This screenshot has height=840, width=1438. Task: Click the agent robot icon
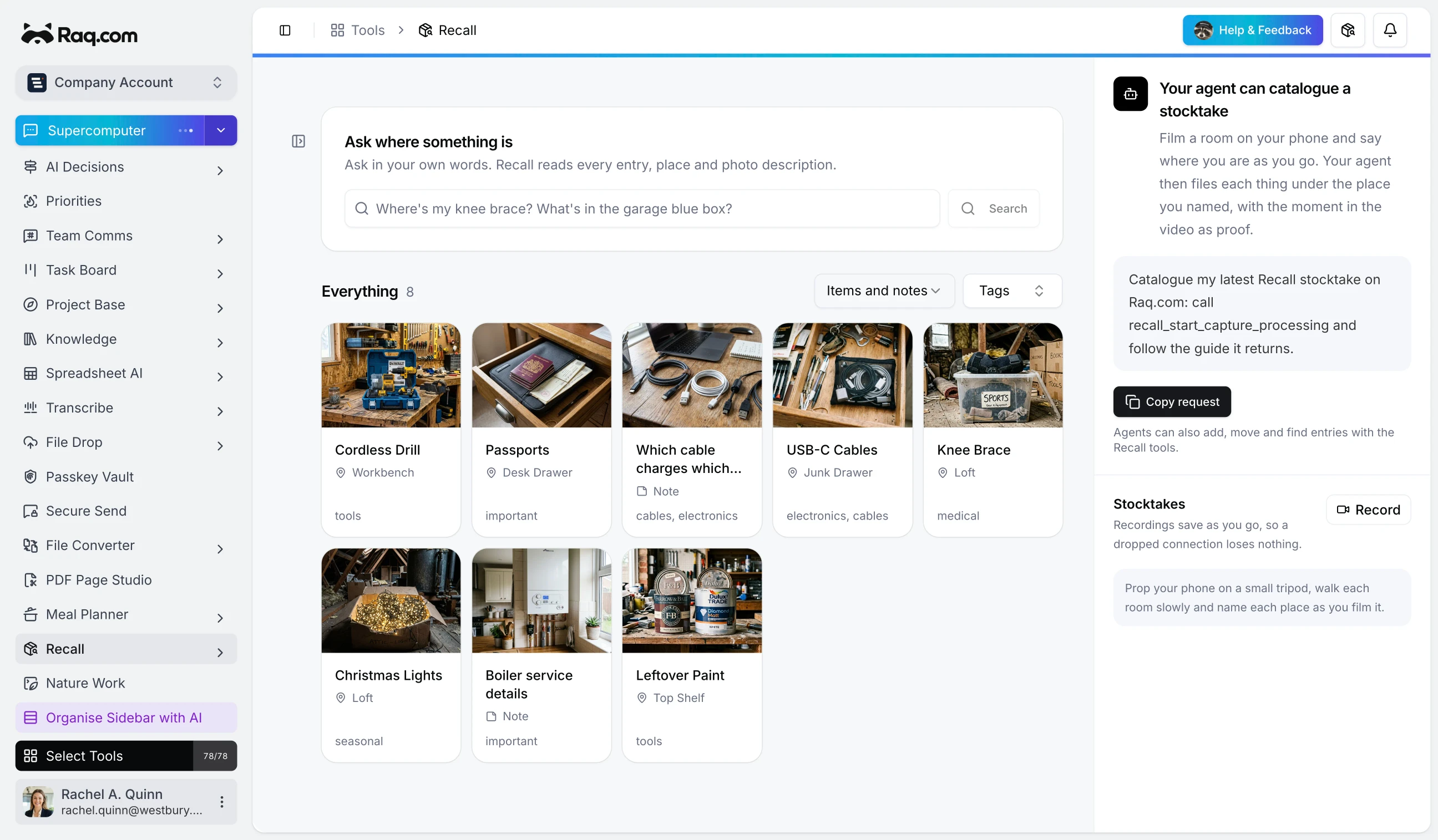tap(1130, 94)
